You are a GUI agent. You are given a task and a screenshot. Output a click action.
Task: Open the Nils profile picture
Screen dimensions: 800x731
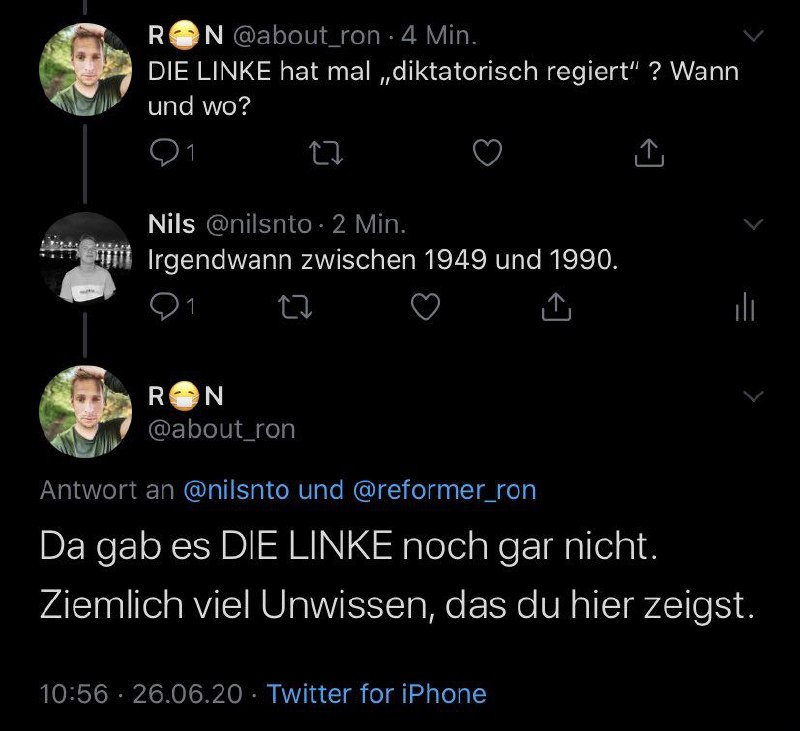coord(84,258)
